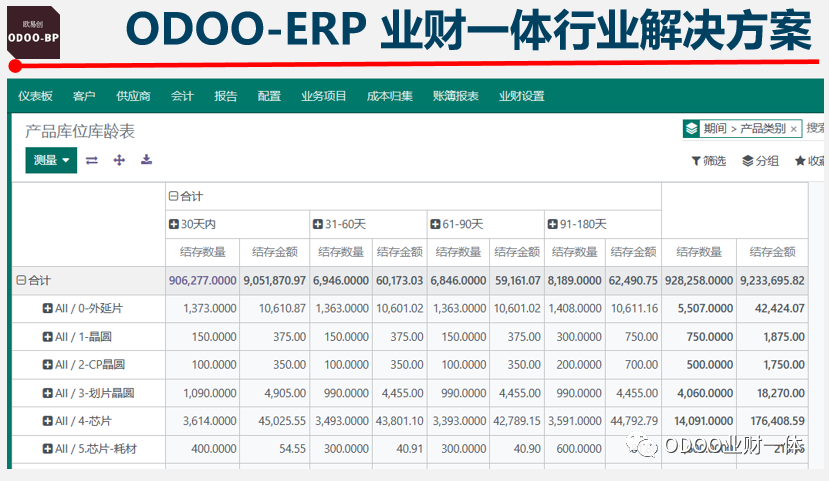Screen dimensions: 829x481
Task: Click the 搜索 search input field
Action: tap(815, 128)
